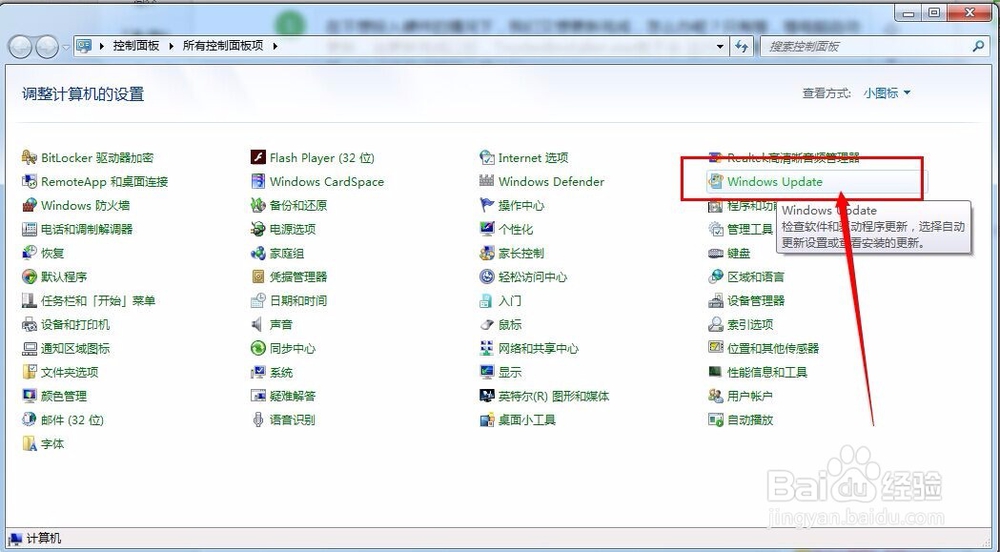The width and height of the screenshot is (1000, 552).
Task: Open 英特尔(R) 图形和媒体 link
Action: 554,396
